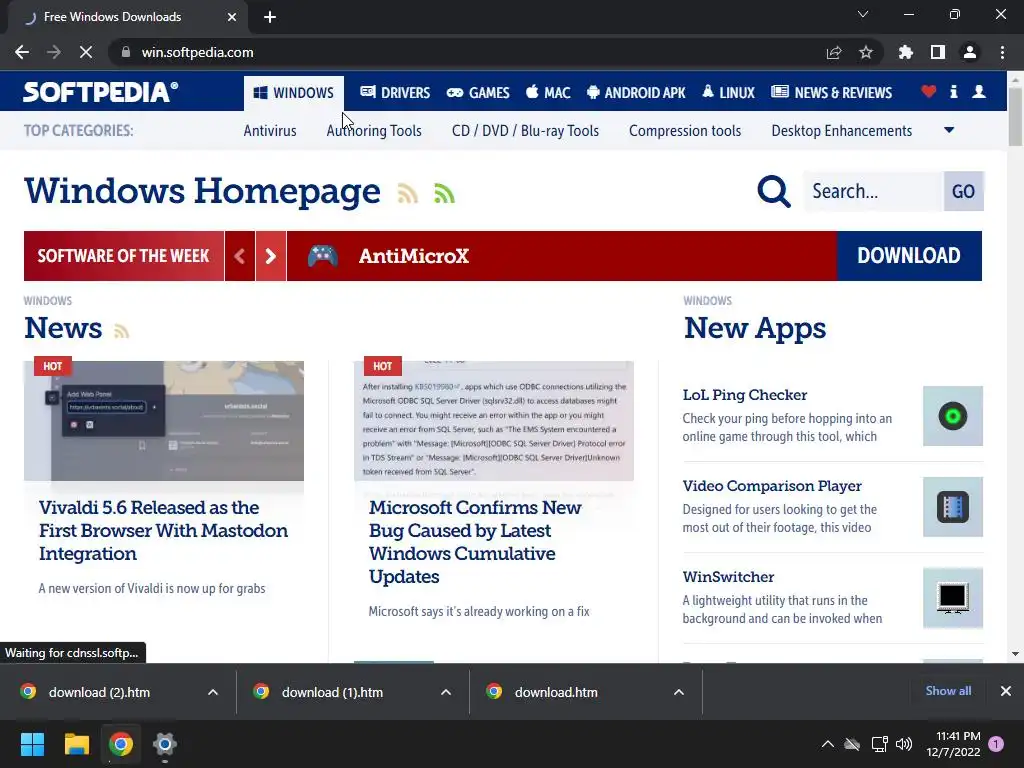Image resolution: width=1024 pixels, height=768 pixels.
Task: Toggle the Chrome side panel
Action: (938, 52)
